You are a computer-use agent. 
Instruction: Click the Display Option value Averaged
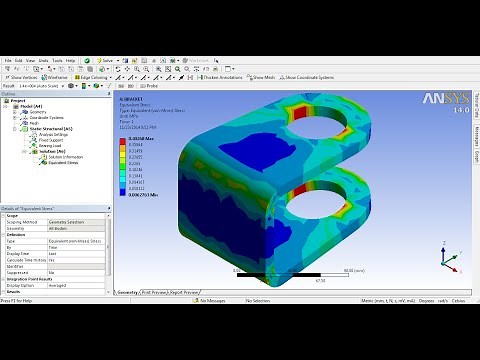tap(76, 286)
